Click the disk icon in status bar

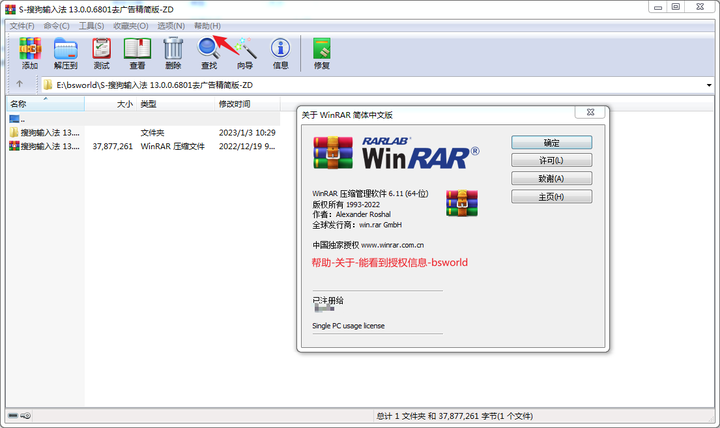(x=13, y=416)
